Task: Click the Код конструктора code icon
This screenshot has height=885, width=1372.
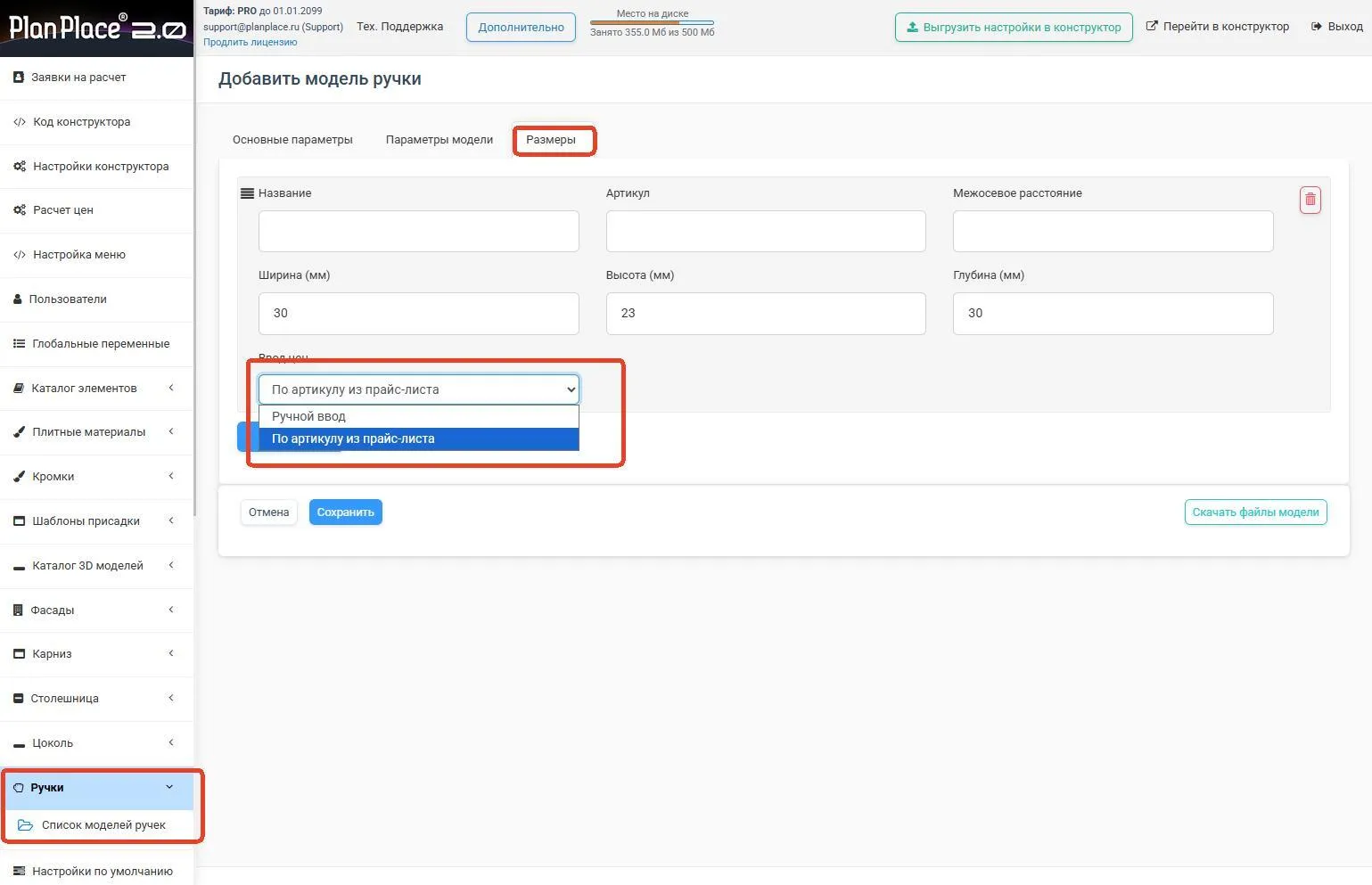Action: [20, 122]
